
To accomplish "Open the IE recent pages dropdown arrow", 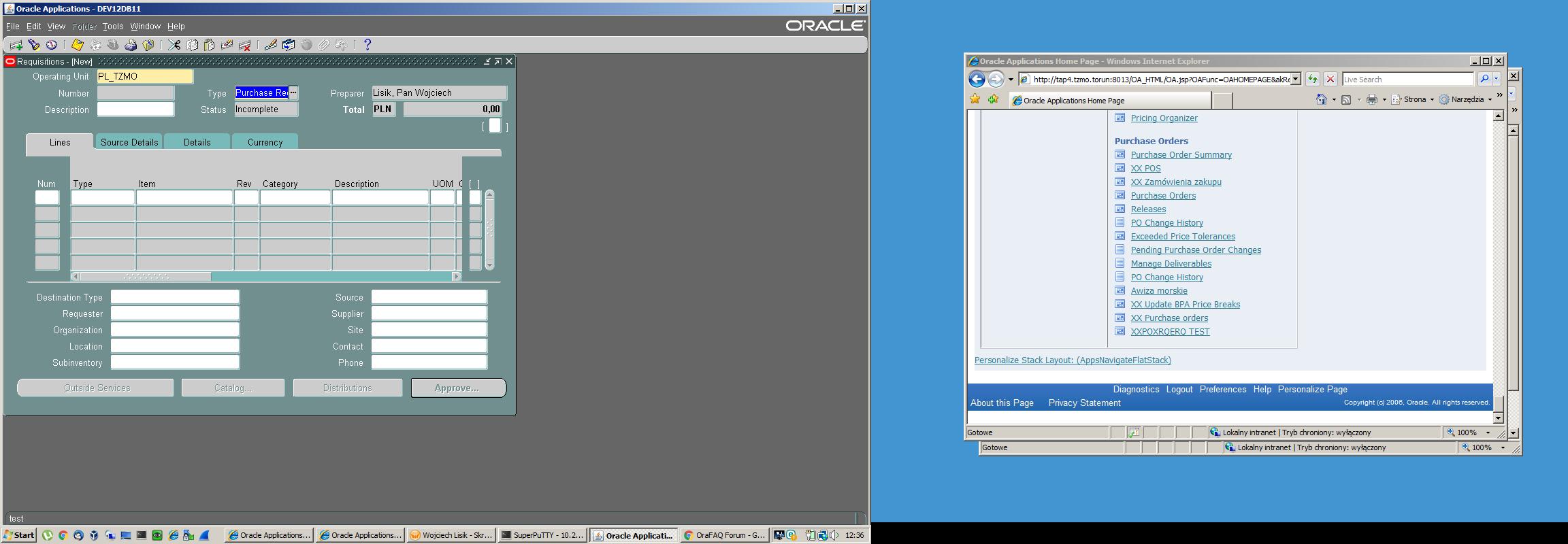I will 1011,80.
